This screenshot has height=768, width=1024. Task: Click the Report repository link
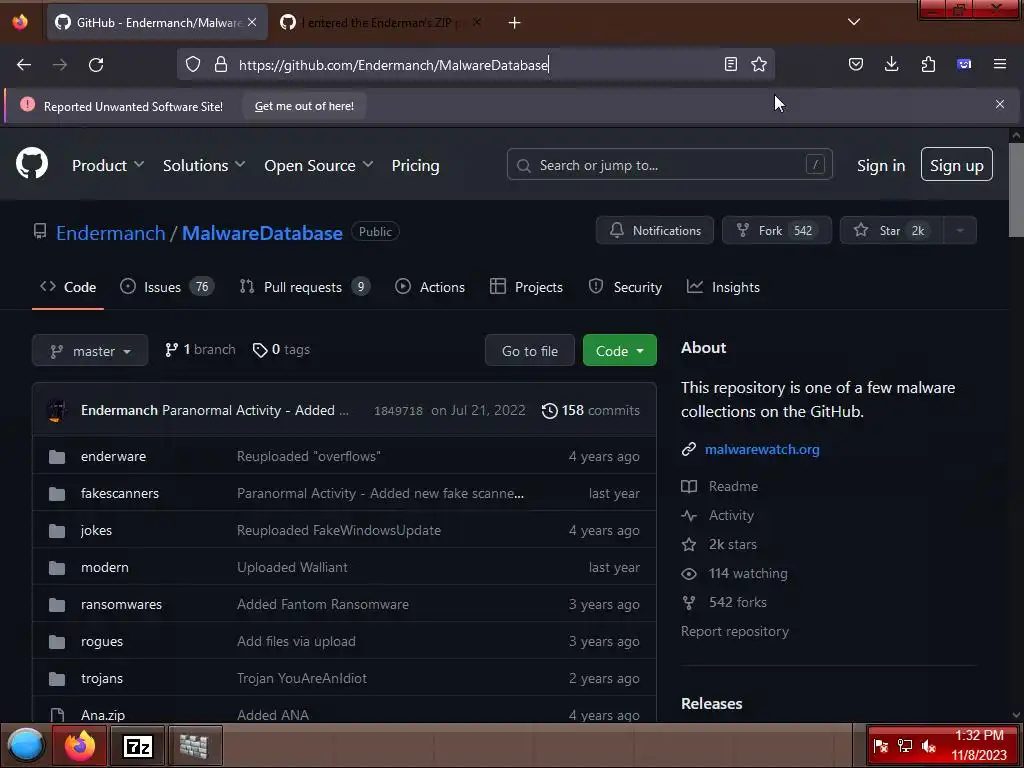(735, 632)
